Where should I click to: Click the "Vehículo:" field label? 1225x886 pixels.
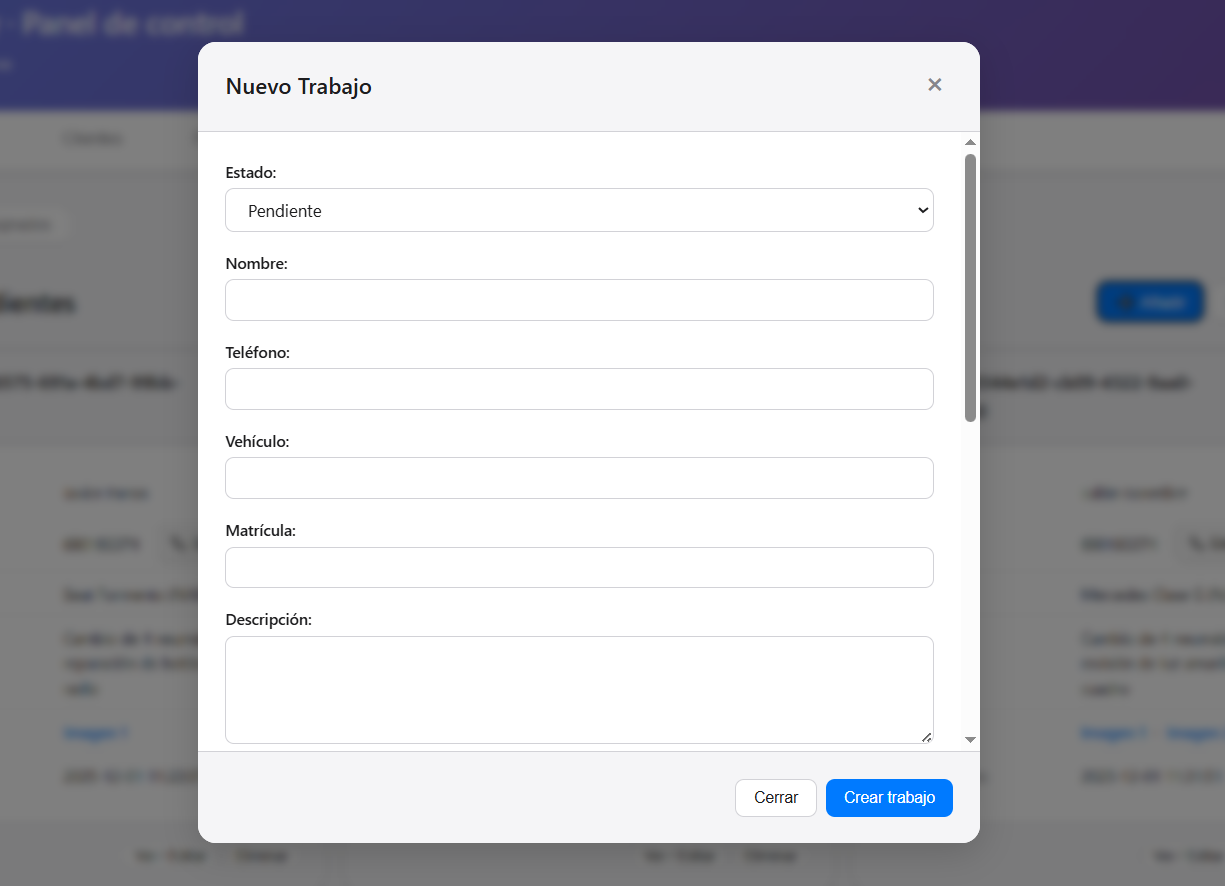[258, 442]
